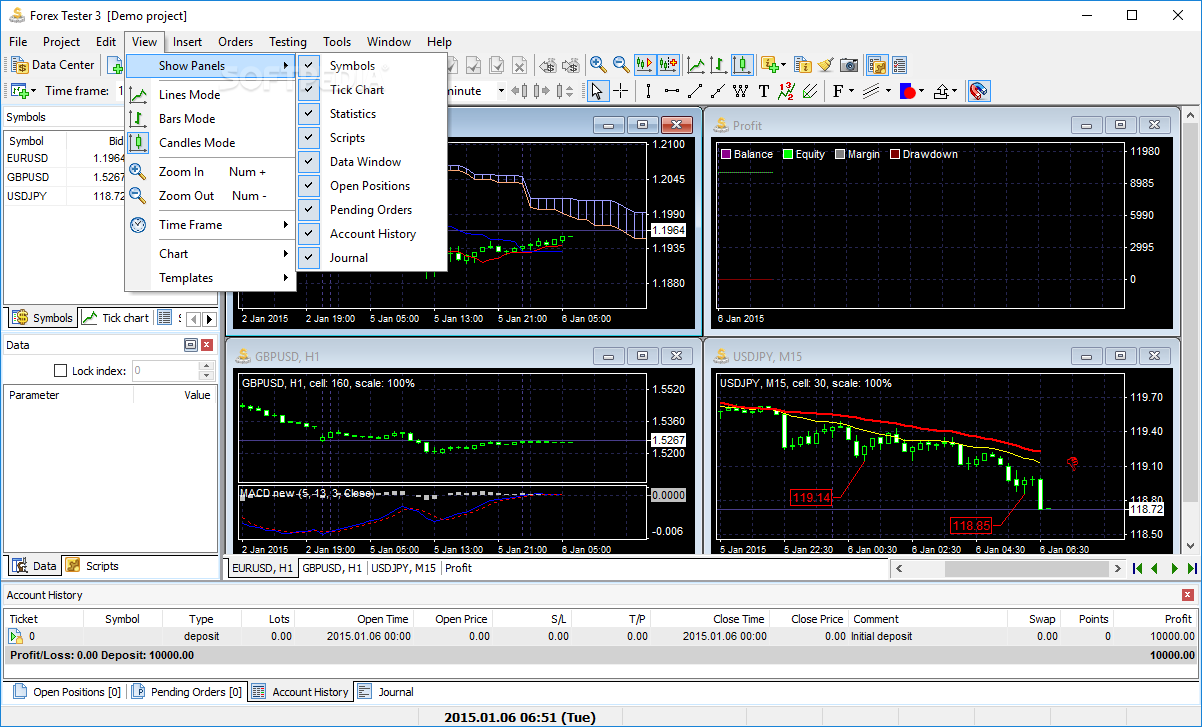Switch to Candles chart toolbar icon
Image resolution: width=1202 pixels, height=727 pixels.
click(x=742, y=65)
